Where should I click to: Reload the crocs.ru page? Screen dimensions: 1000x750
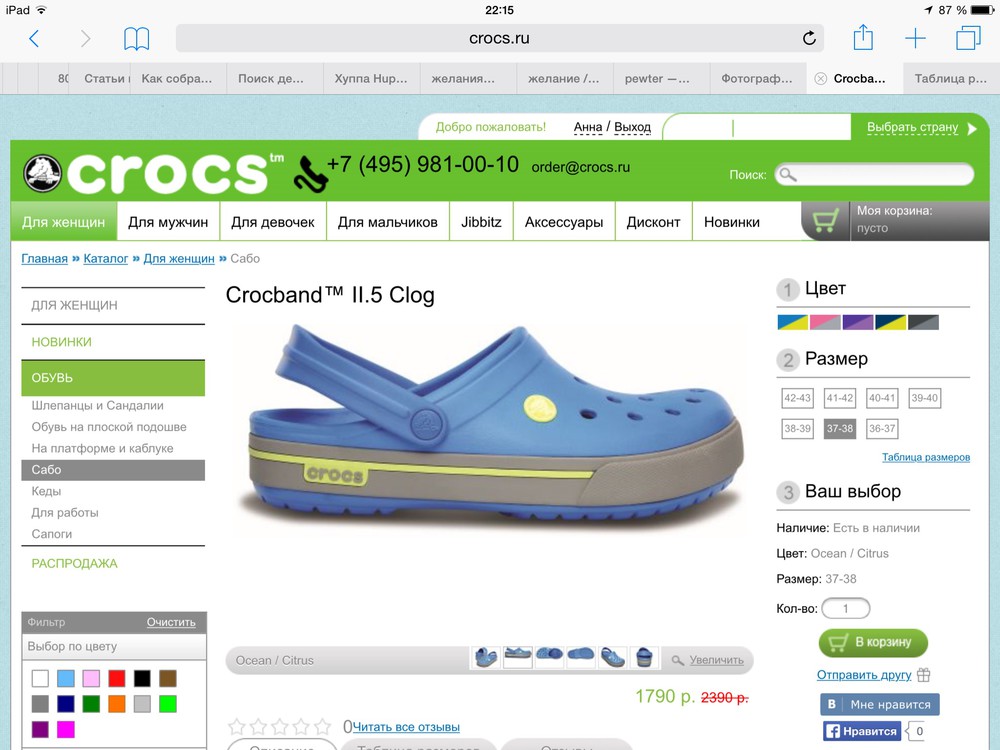809,38
